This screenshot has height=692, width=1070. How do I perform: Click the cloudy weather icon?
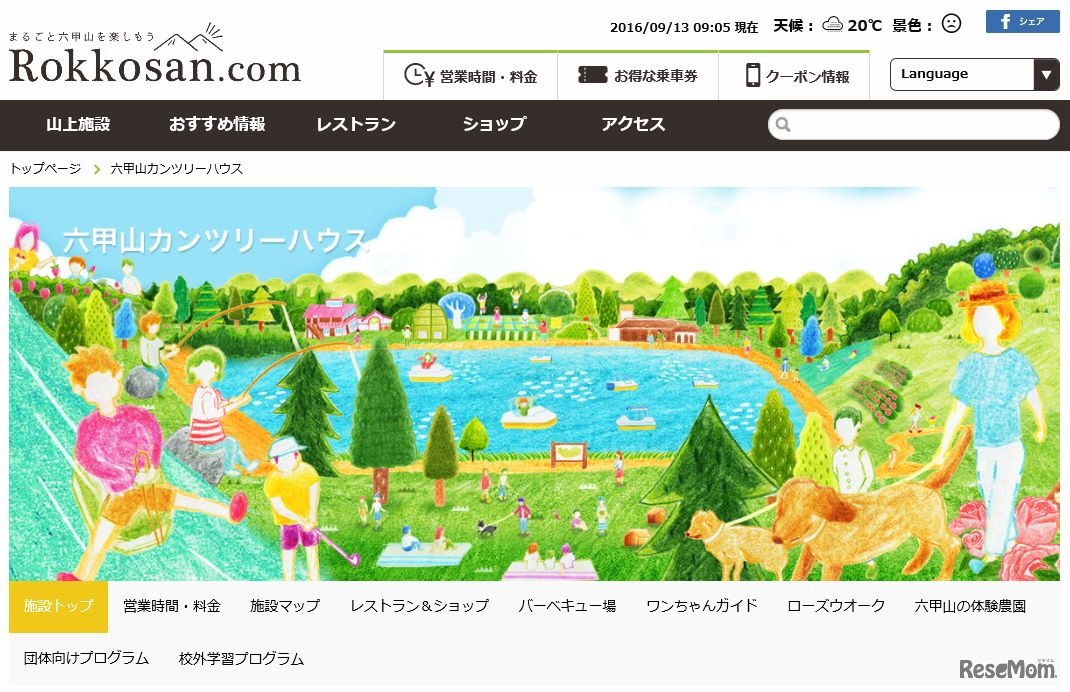pyautogui.click(x=833, y=25)
